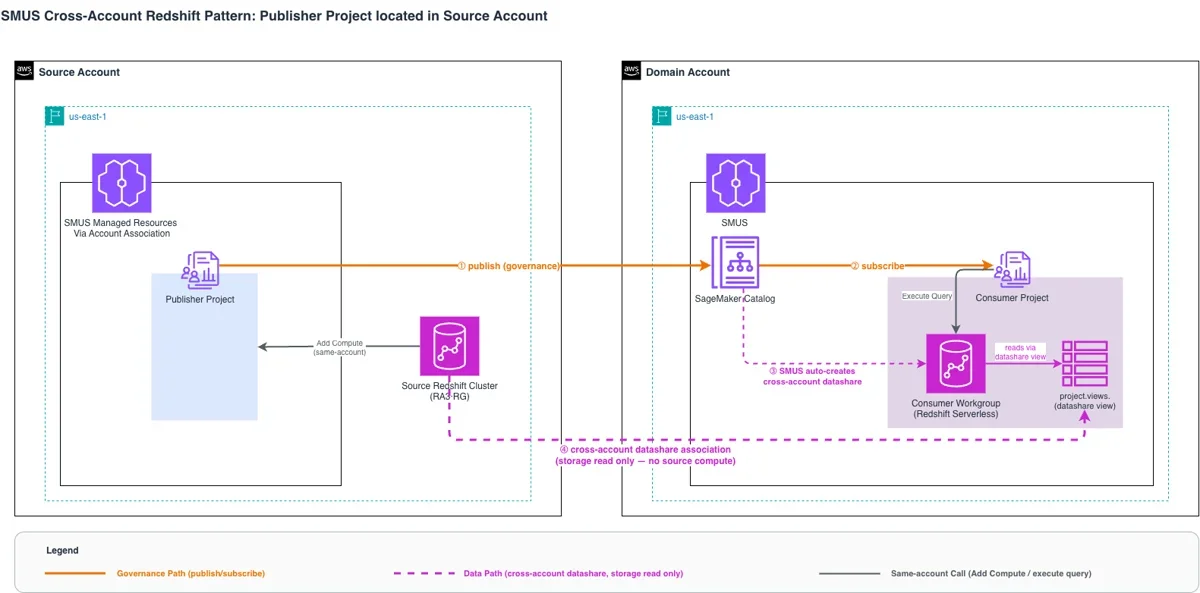Viewport: 1200px width, 593px height.
Task: Click 'cross-account datashare association' label
Action: 644,455
